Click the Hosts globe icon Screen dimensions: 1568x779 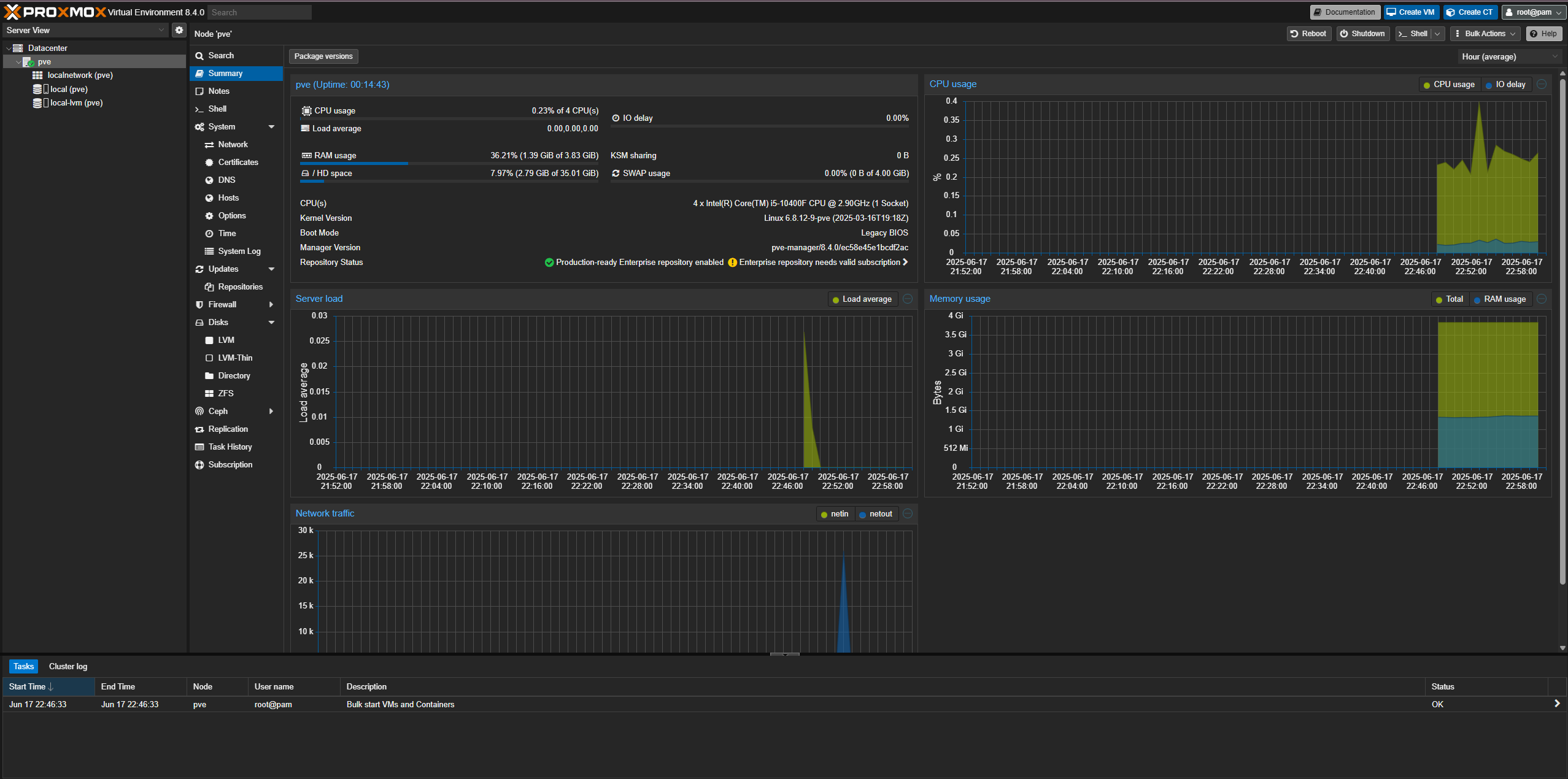[209, 198]
